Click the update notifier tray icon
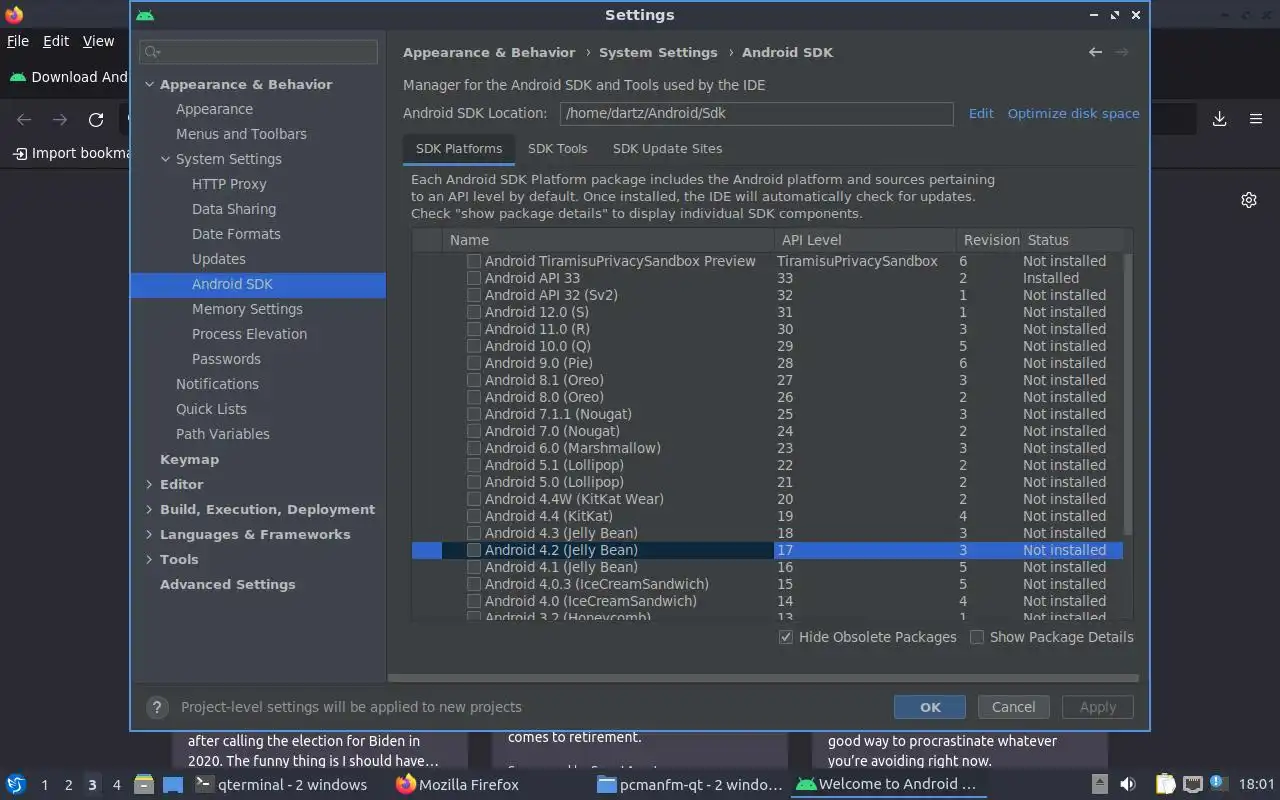Screen dimensions: 1280x800 (x=1217, y=783)
